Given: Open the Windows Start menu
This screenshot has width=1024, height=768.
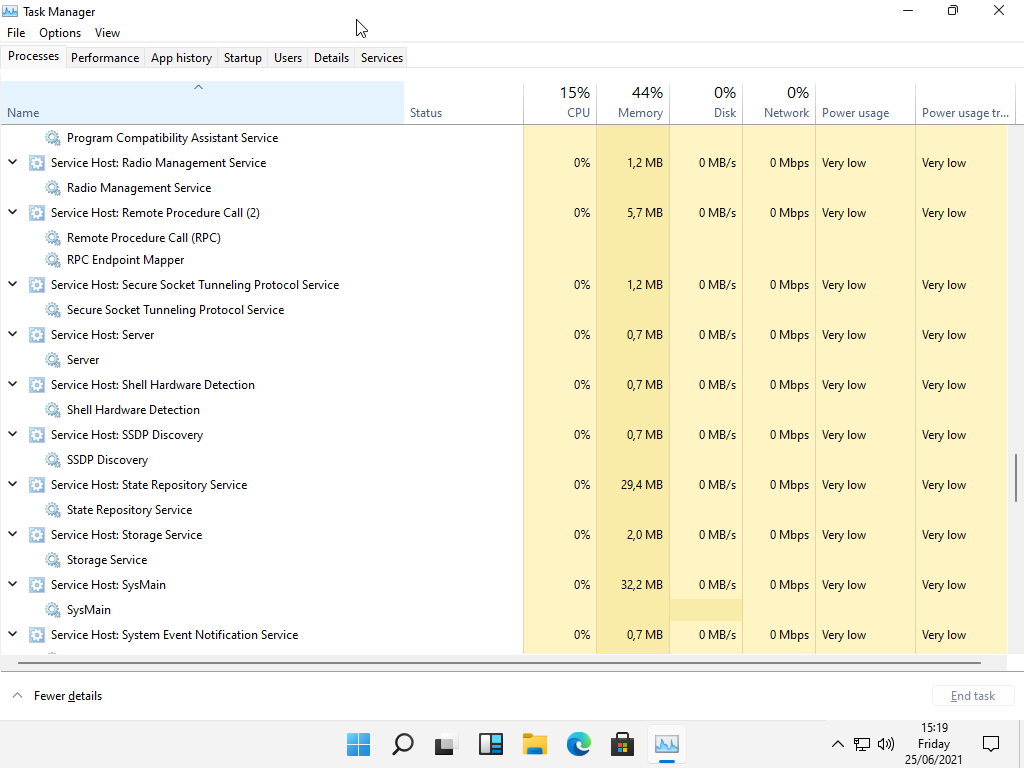Looking at the screenshot, I should (359, 744).
